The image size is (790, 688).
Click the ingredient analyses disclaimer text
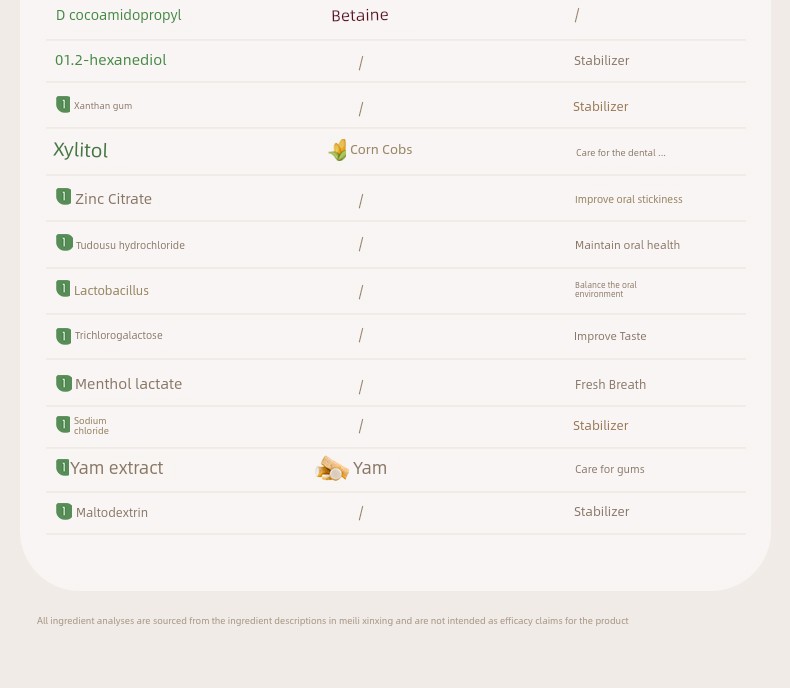(x=333, y=621)
